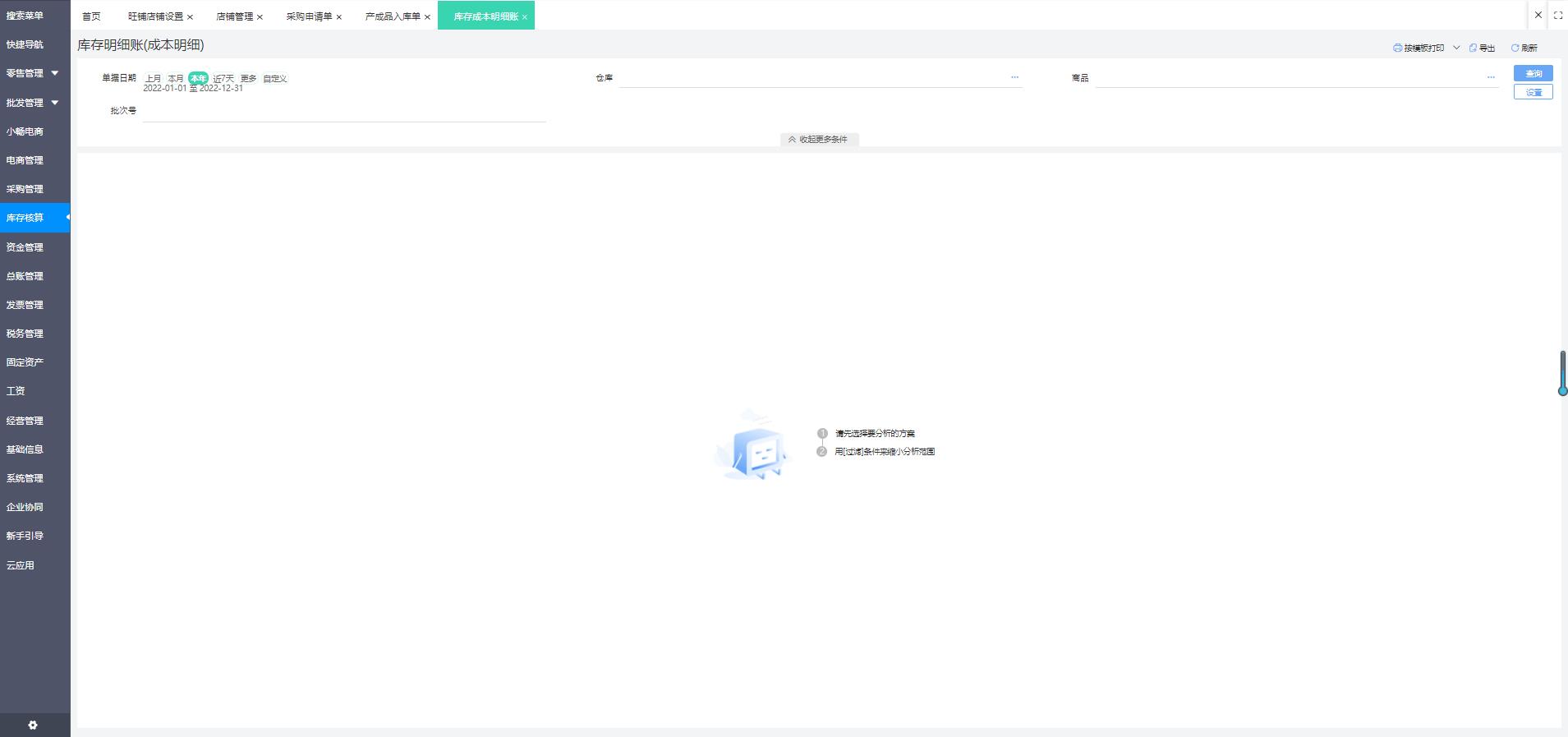The width and height of the screenshot is (1568, 737).
Task: Expand the 零售管理 arrow
Action: click(x=55, y=73)
